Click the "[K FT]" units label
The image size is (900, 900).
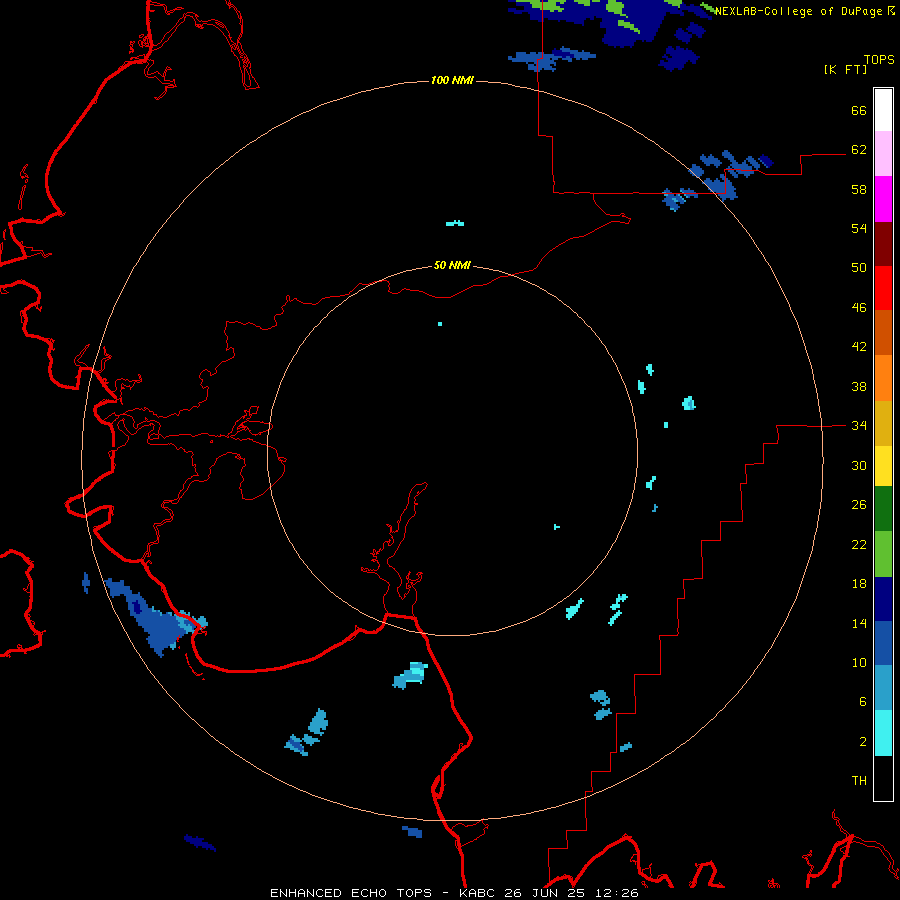coord(845,69)
